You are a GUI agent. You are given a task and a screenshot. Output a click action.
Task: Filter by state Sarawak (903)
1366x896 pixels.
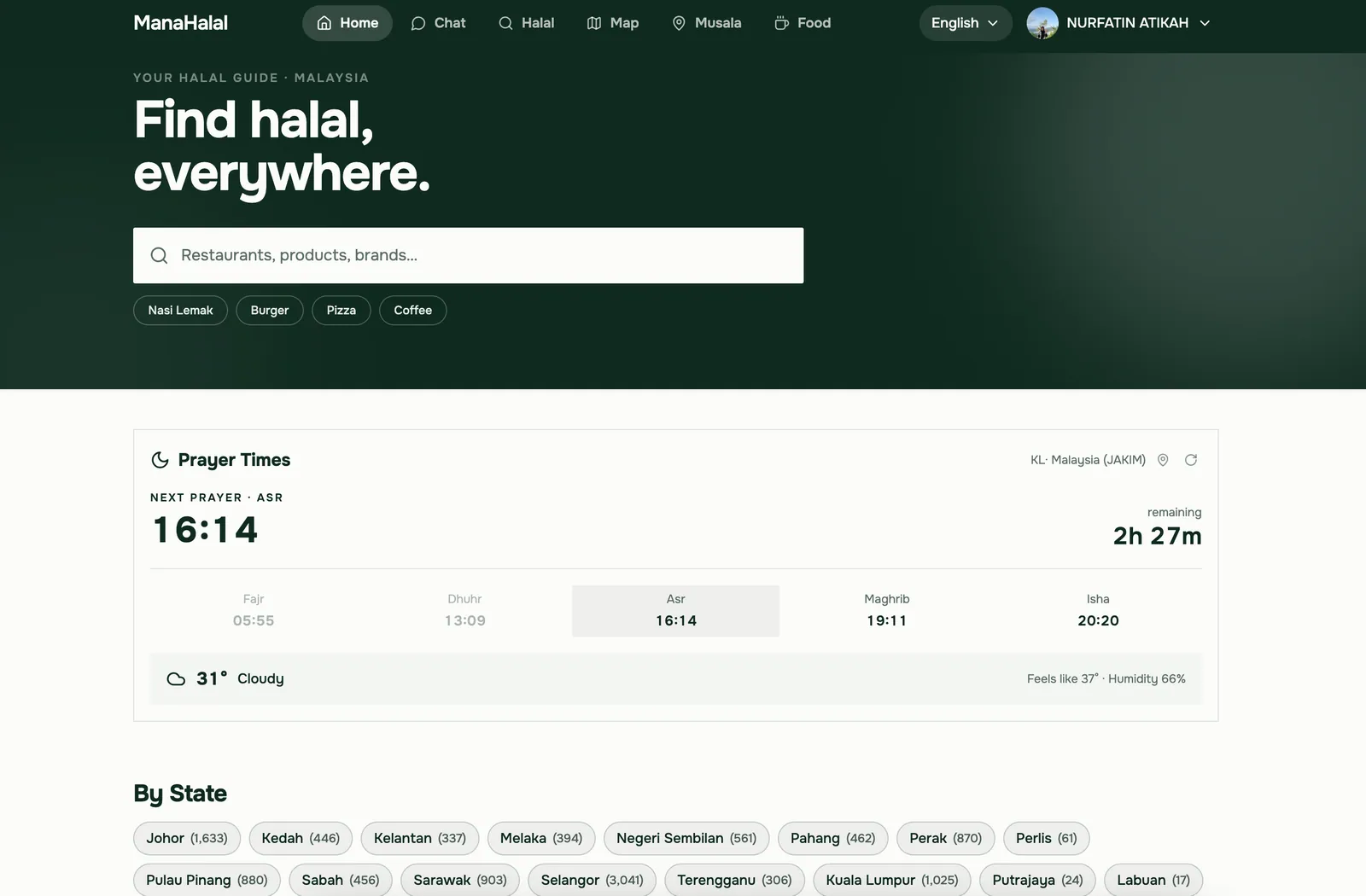click(459, 880)
